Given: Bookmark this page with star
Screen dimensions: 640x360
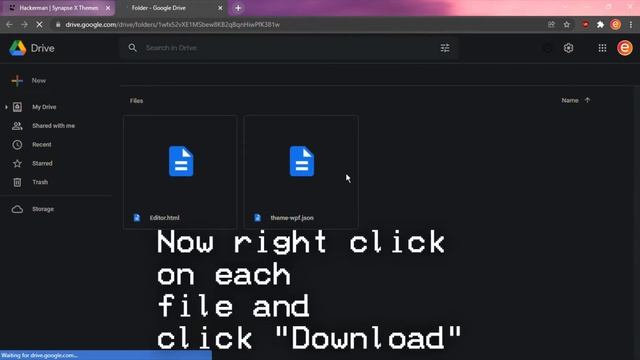Looking at the screenshot, I should tap(567, 24).
